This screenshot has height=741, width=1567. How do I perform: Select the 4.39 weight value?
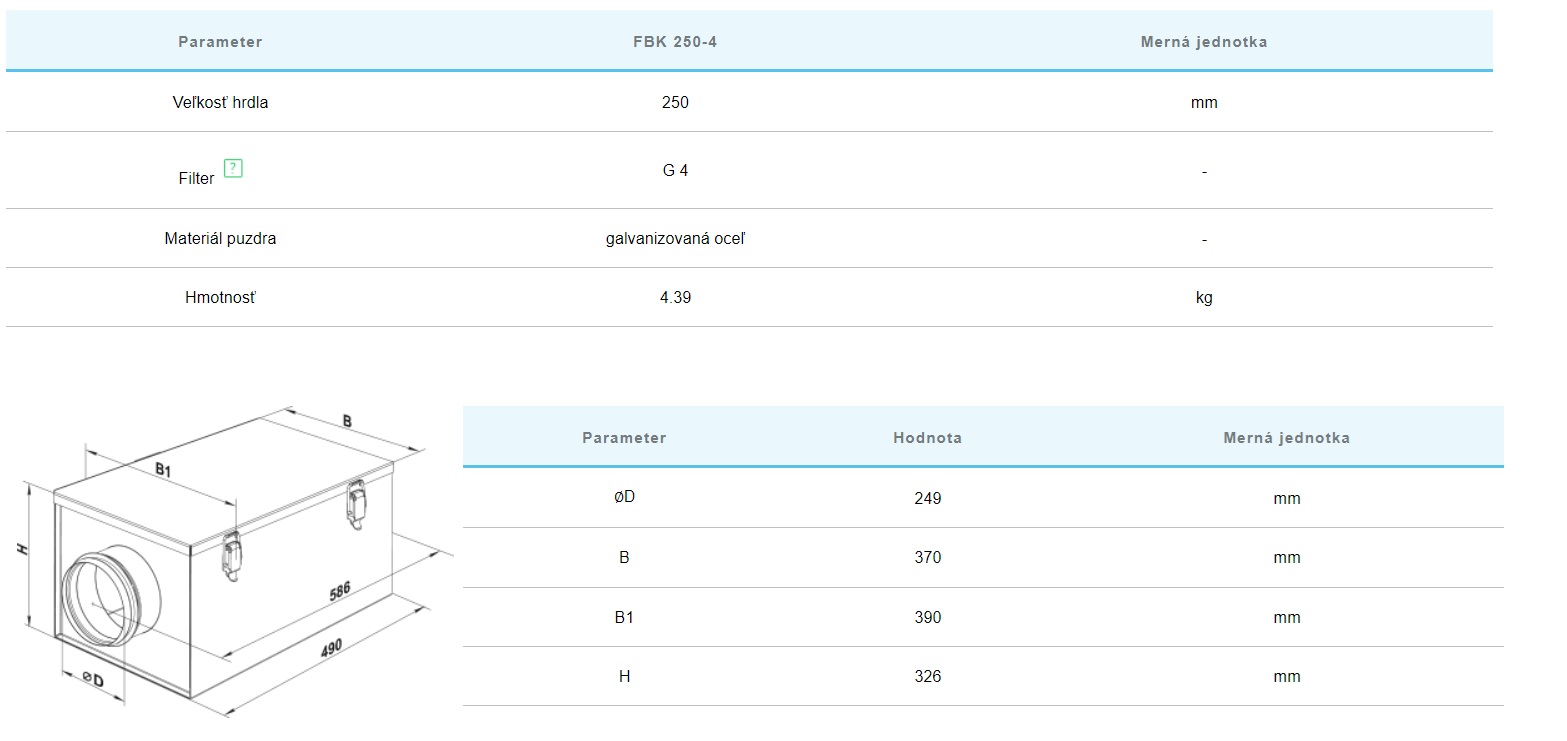675,297
